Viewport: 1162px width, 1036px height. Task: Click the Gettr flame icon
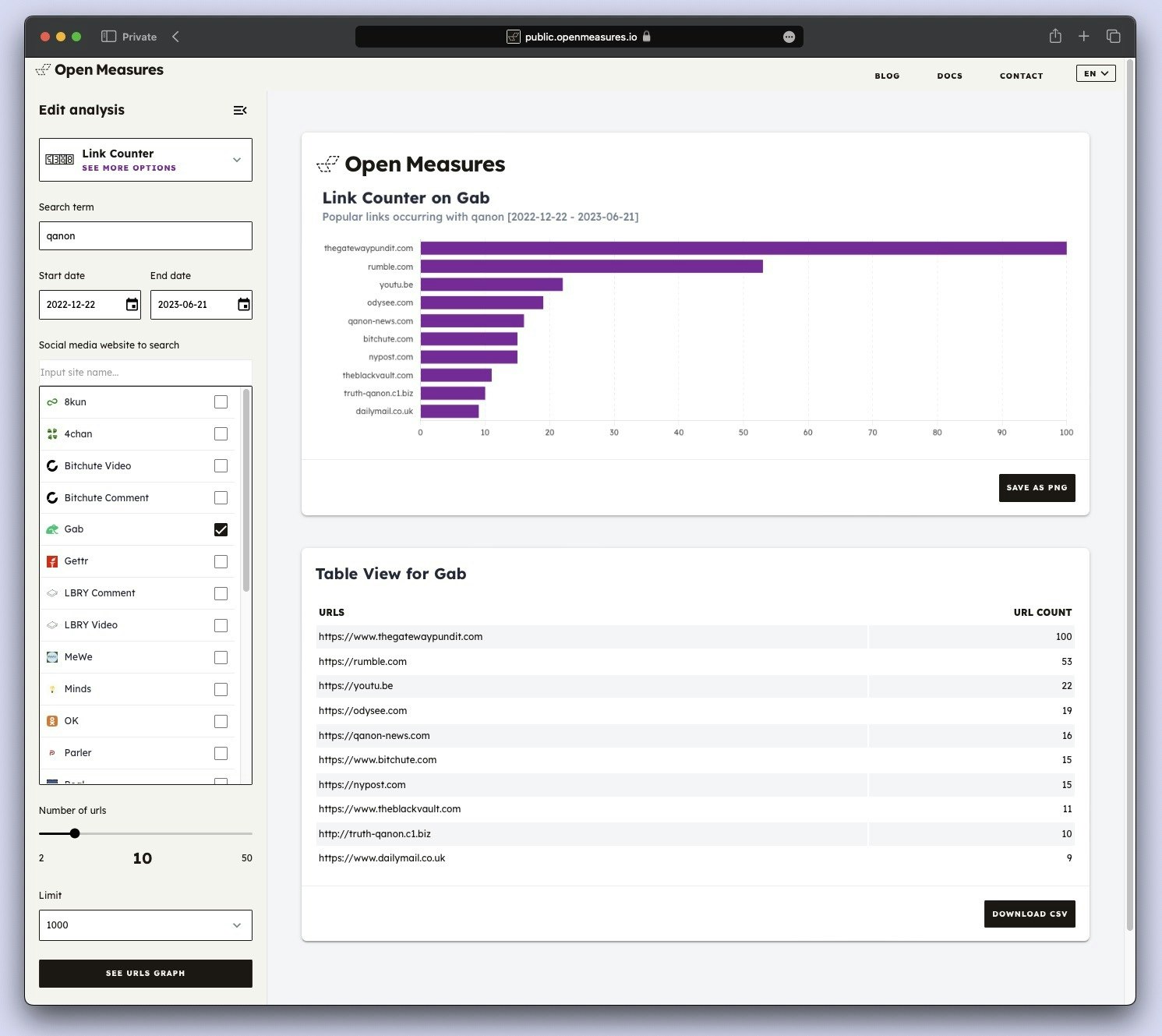(x=52, y=561)
